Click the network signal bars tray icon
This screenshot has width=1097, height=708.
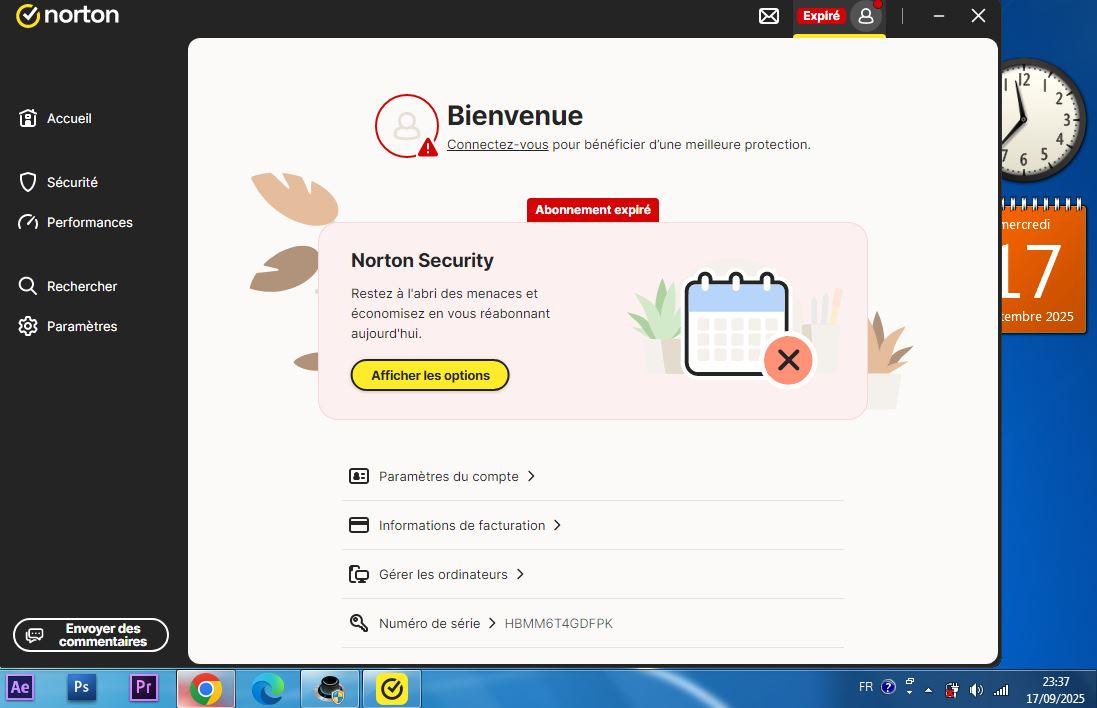pyautogui.click(x=1001, y=691)
